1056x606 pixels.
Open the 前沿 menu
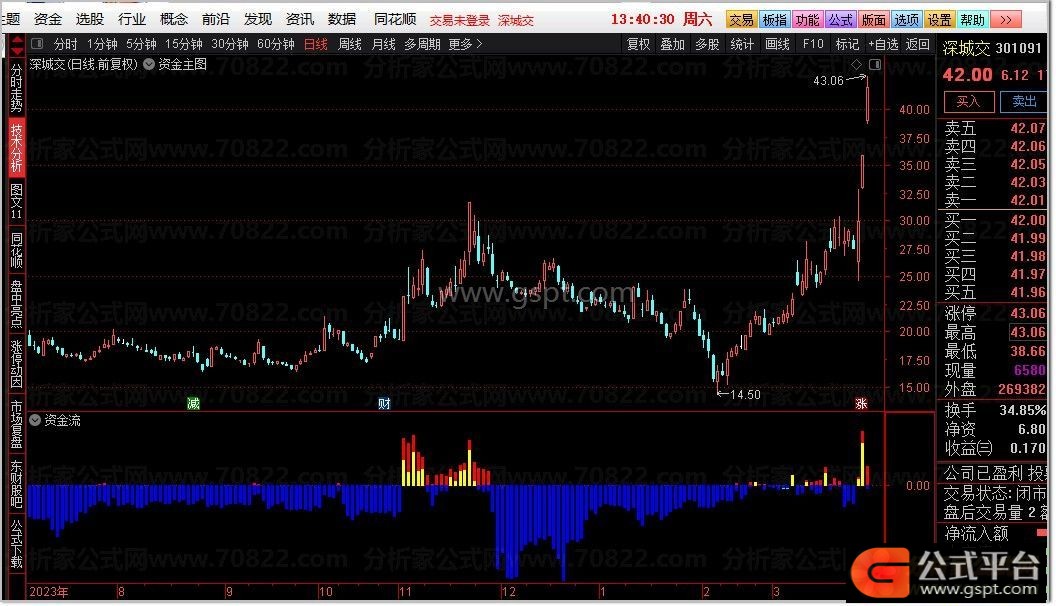point(216,19)
